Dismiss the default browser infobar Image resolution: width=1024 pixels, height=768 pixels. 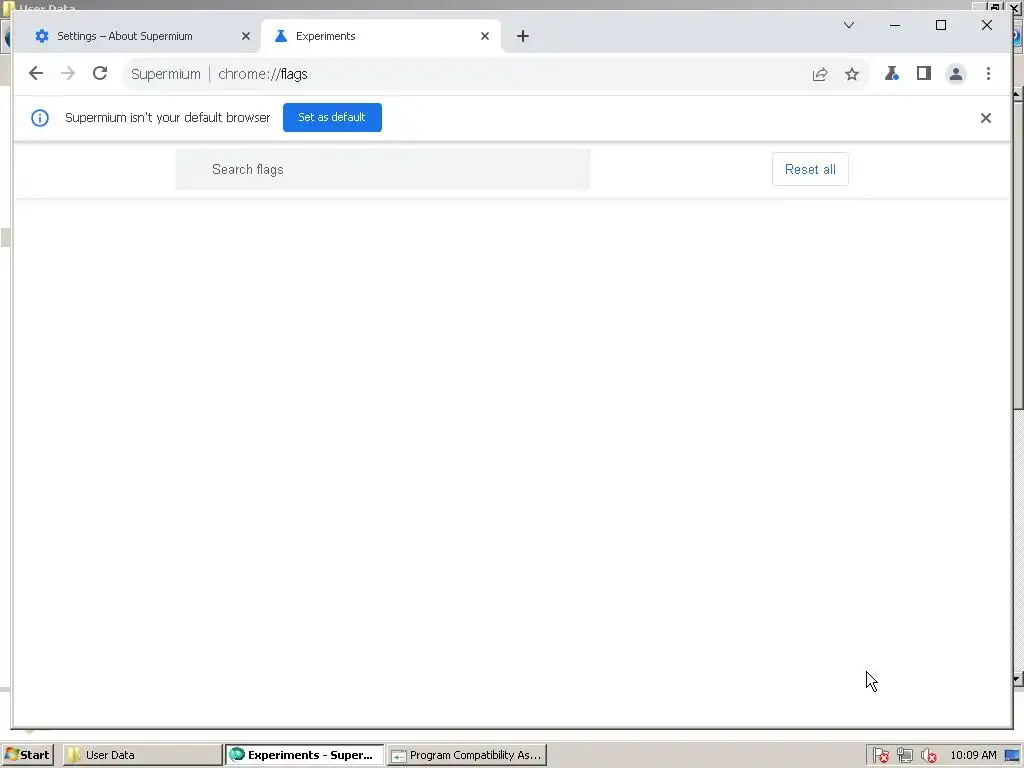point(985,118)
